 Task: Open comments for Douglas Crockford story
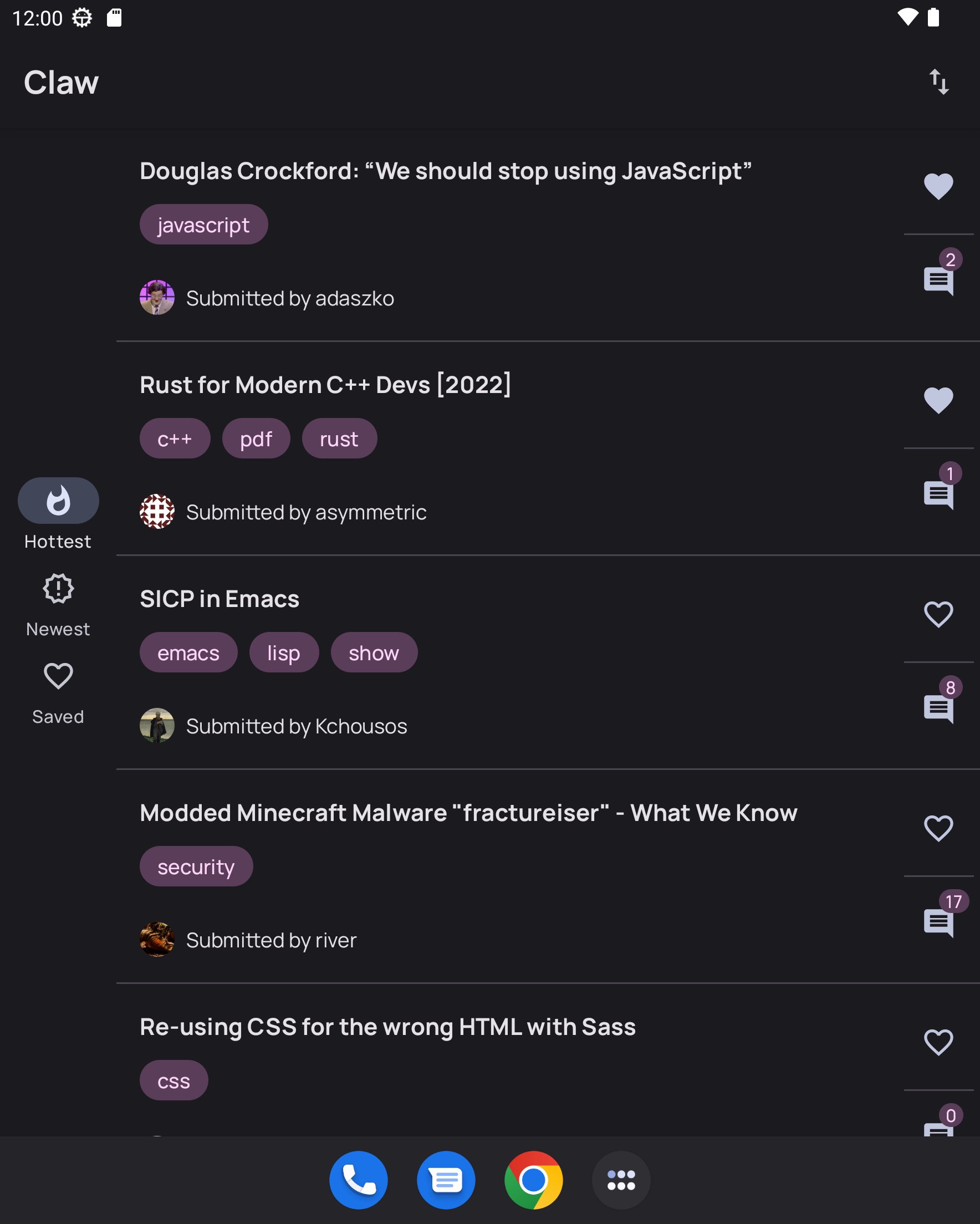(938, 280)
